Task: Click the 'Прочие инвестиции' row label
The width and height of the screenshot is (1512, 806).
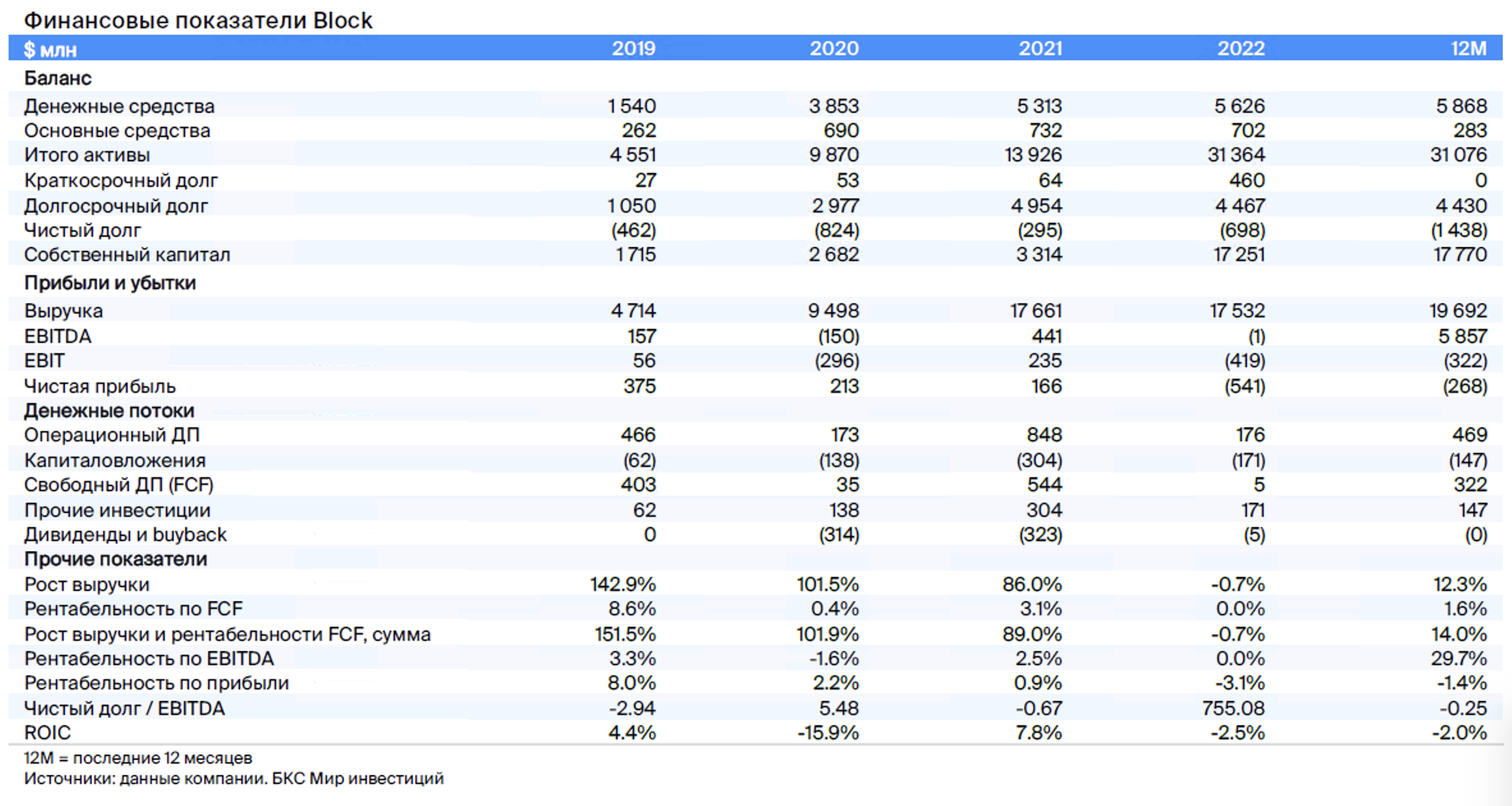Action: 117,510
